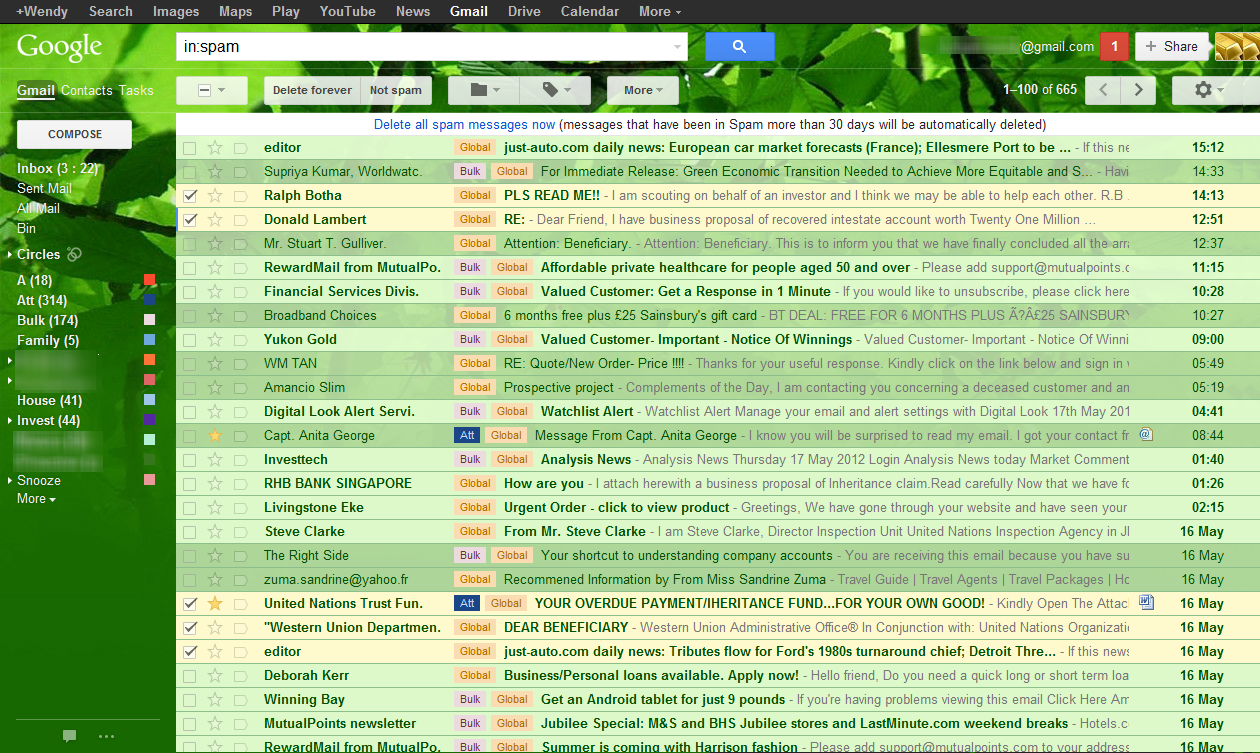Unstar the United Nations Trust Fun. message

pos(215,603)
